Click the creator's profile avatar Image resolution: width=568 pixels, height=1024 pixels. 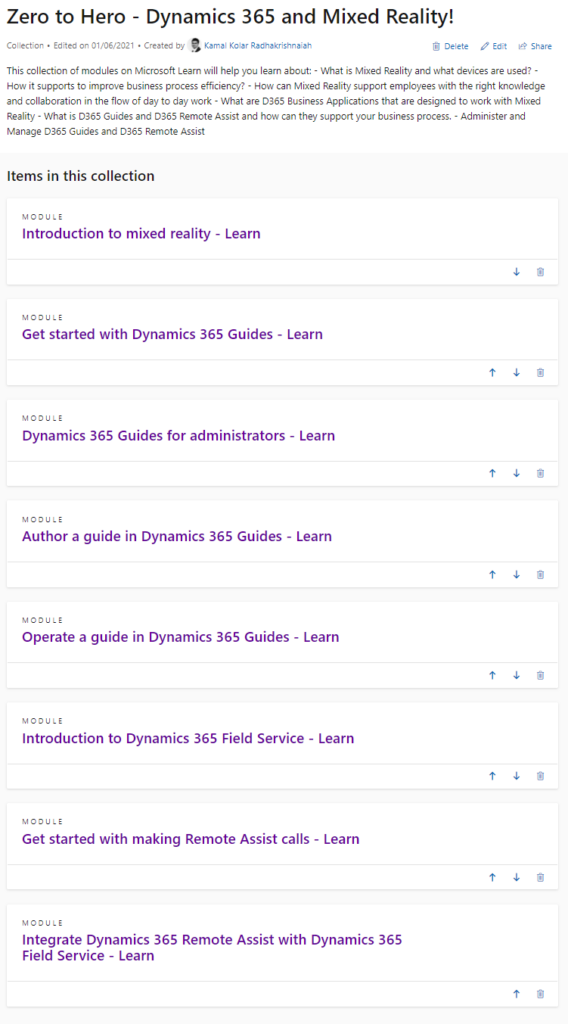click(195, 46)
